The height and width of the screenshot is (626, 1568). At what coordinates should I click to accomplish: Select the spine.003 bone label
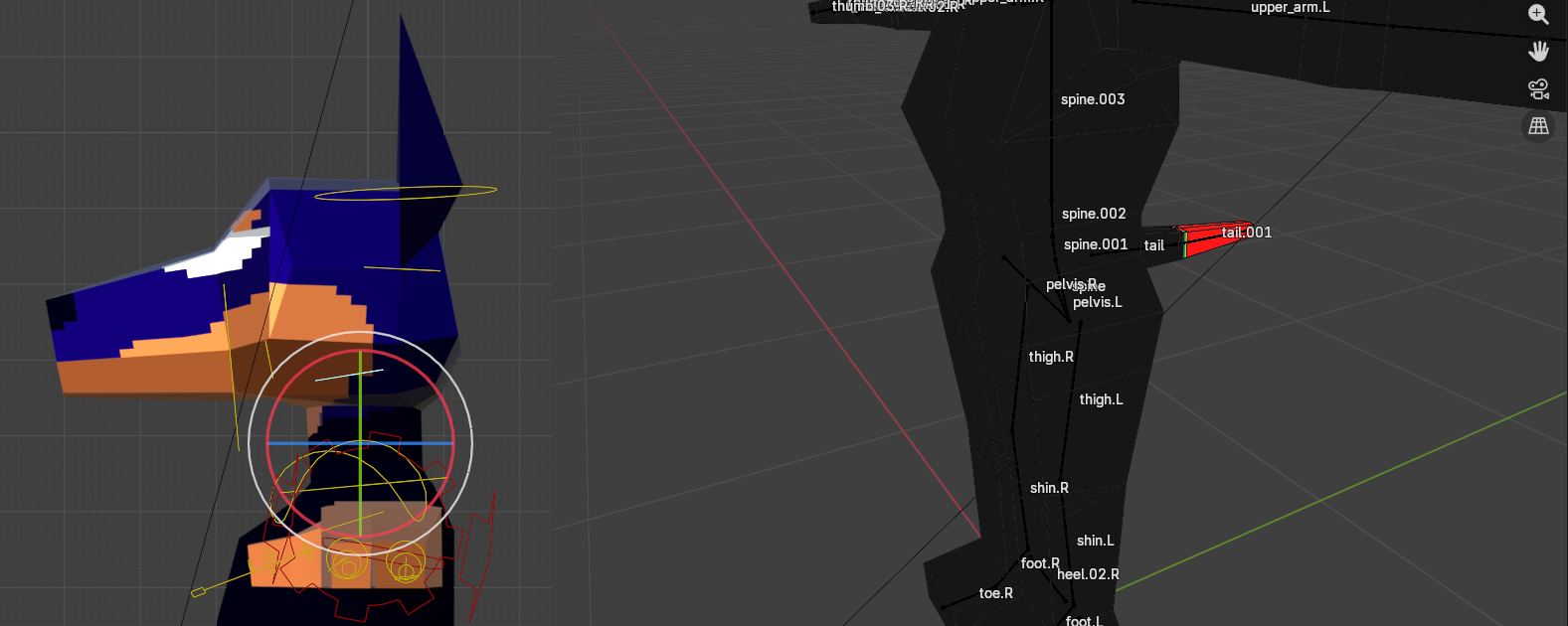(1092, 99)
